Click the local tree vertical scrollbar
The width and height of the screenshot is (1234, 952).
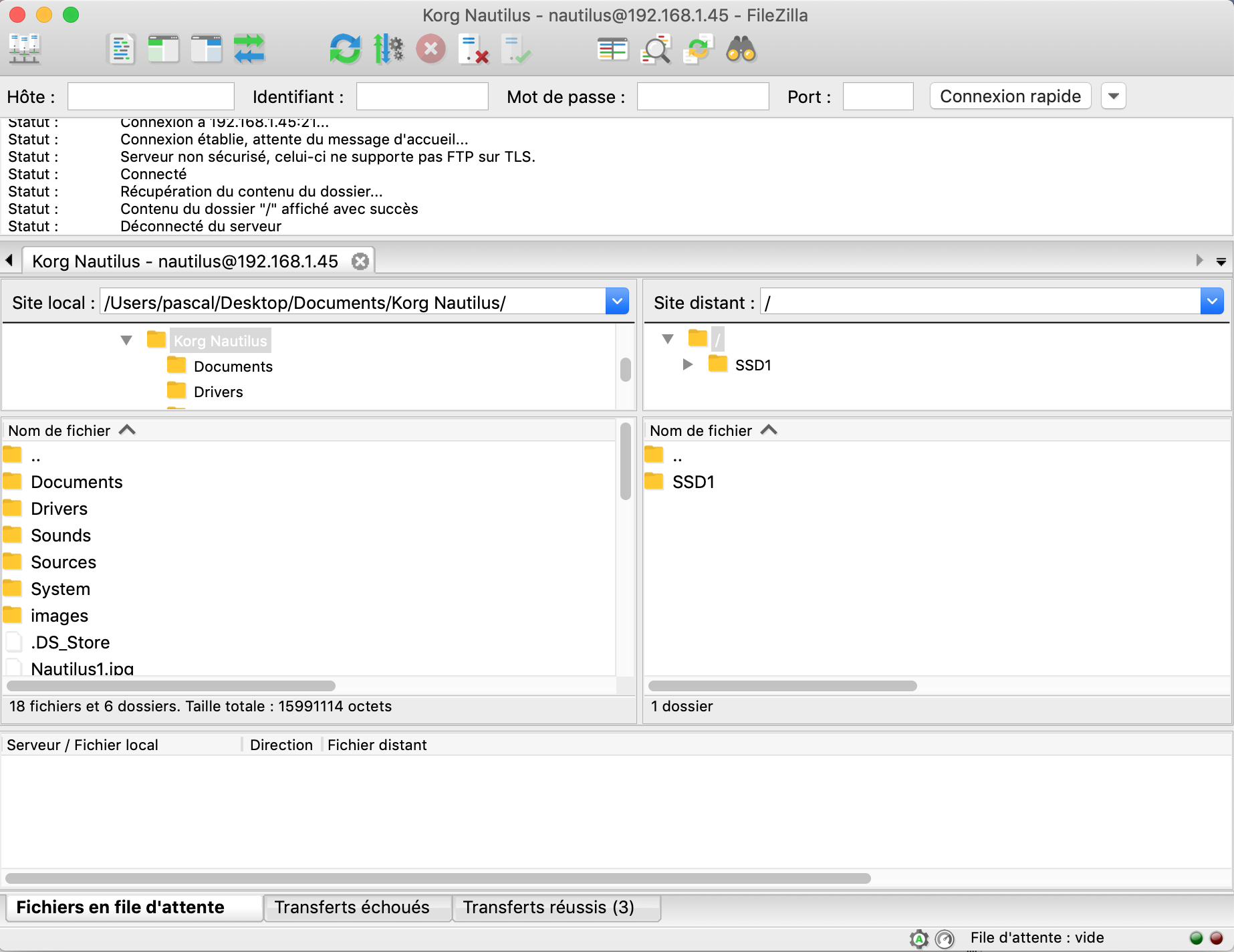(x=626, y=370)
